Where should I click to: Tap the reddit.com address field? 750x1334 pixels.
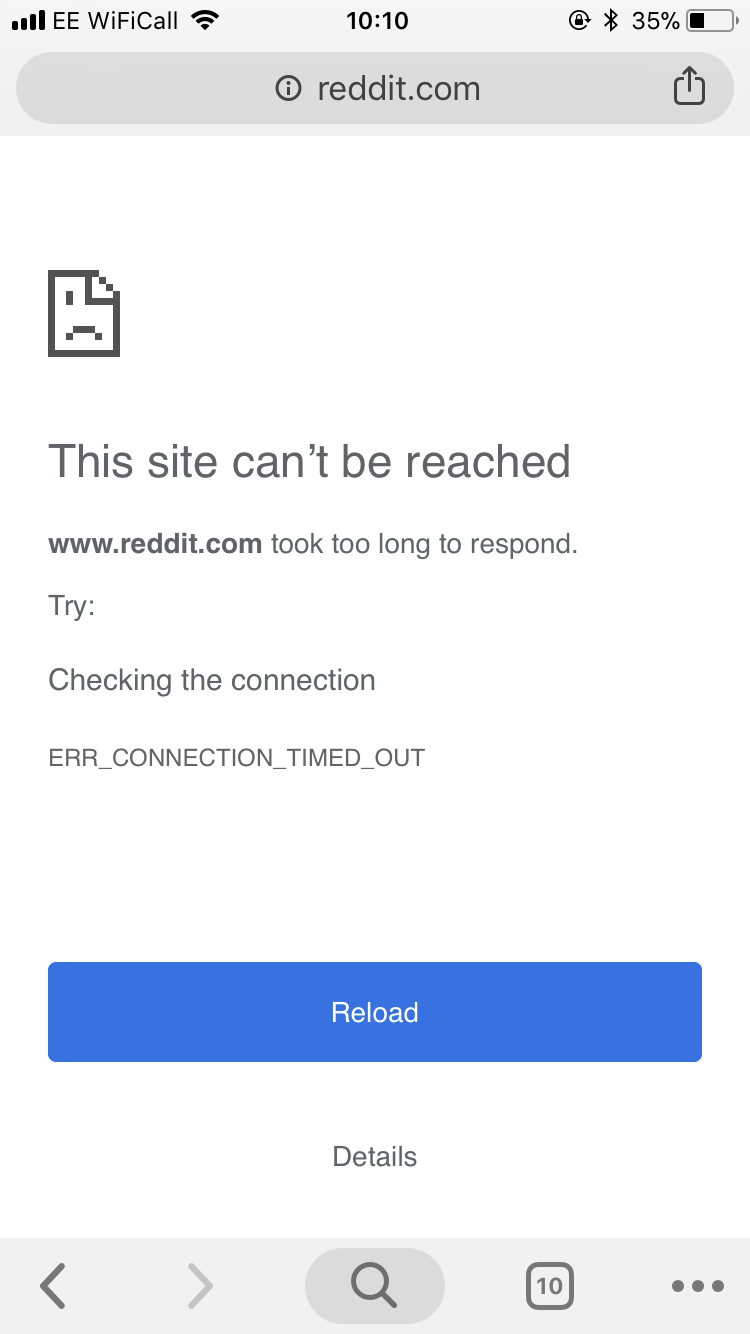[375, 88]
